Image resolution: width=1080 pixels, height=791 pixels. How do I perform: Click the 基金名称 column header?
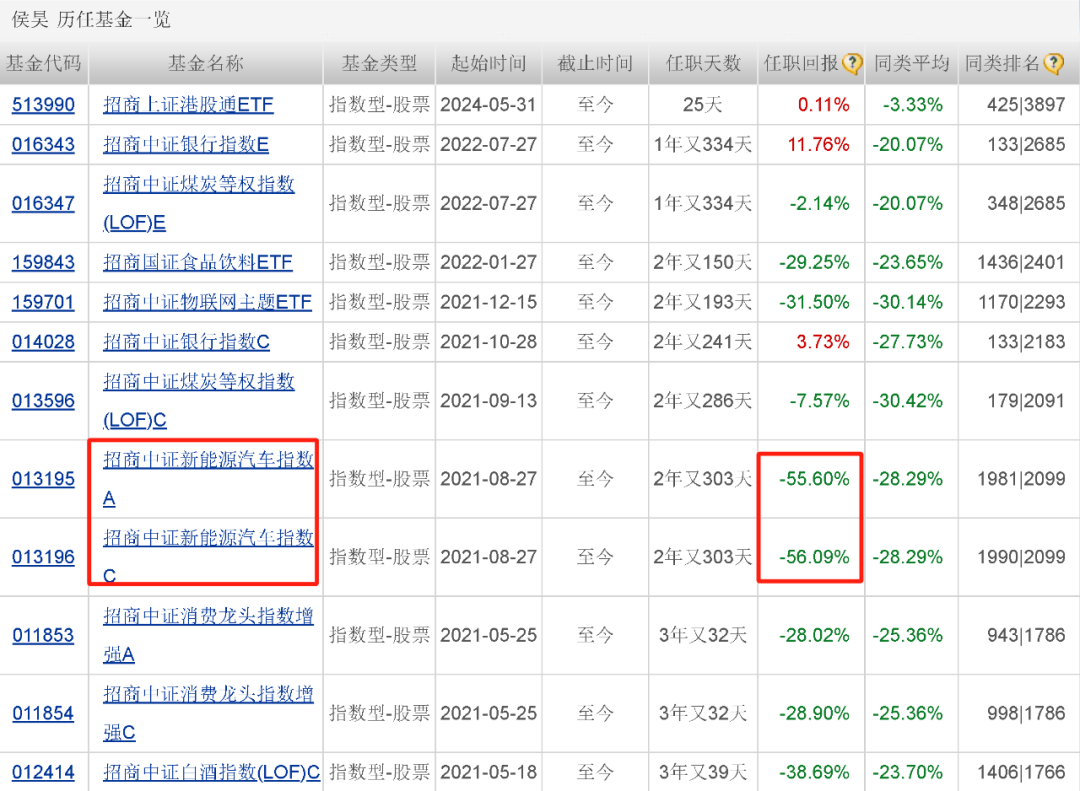[x=206, y=64]
